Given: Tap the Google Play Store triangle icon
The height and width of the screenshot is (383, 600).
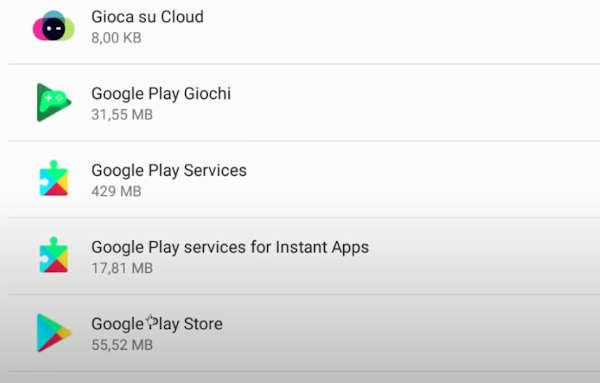Looking at the screenshot, I should click(x=54, y=332).
